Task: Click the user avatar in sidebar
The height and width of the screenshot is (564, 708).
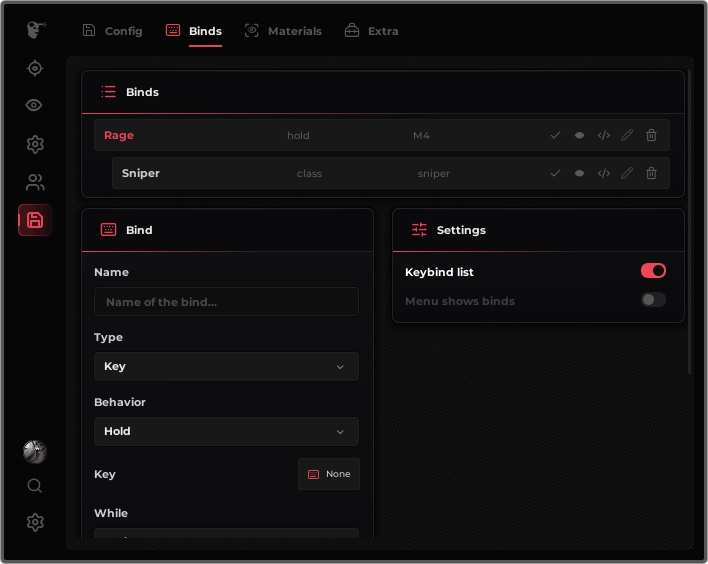Action: 35,452
